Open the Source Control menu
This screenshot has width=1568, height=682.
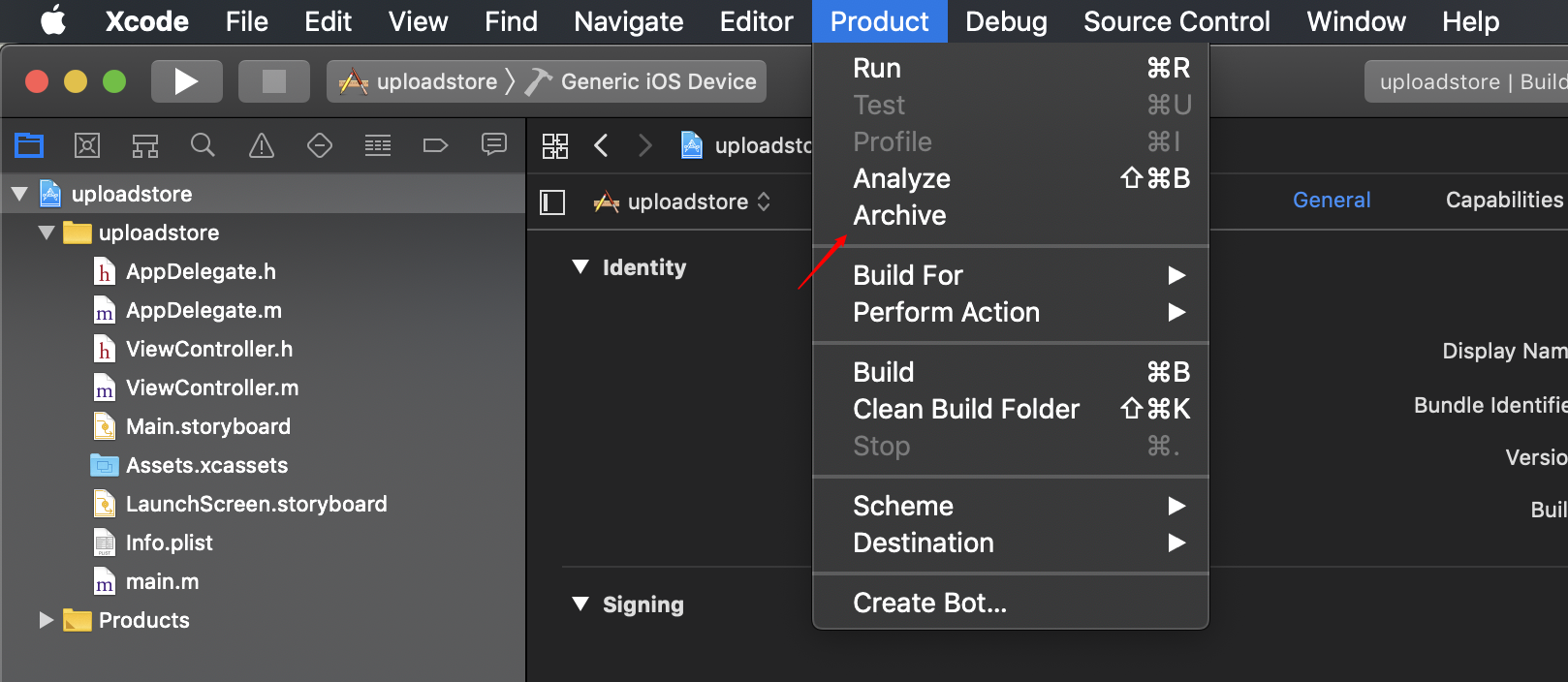click(x=1176, y=21)
